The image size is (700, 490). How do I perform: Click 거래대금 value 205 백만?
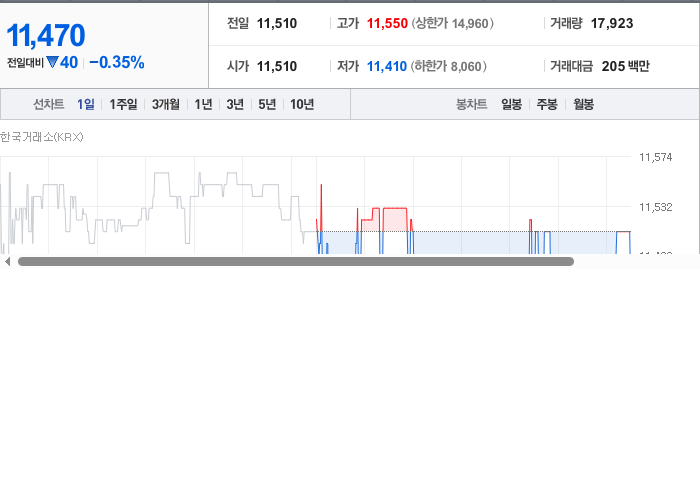pos(626,66)
